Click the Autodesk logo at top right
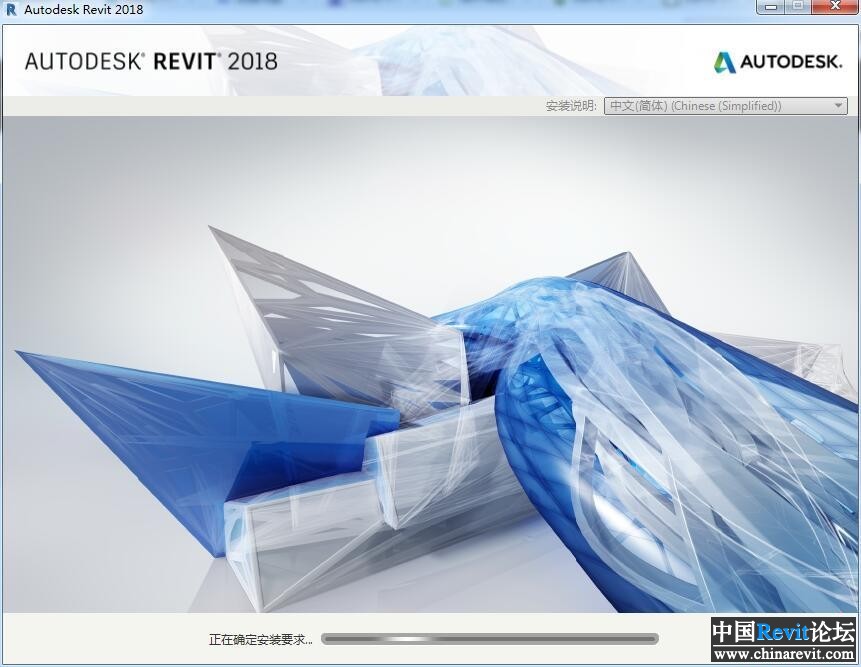Image resolution: width=861 pixels, height=667 pixels. (x=777, y=62)
